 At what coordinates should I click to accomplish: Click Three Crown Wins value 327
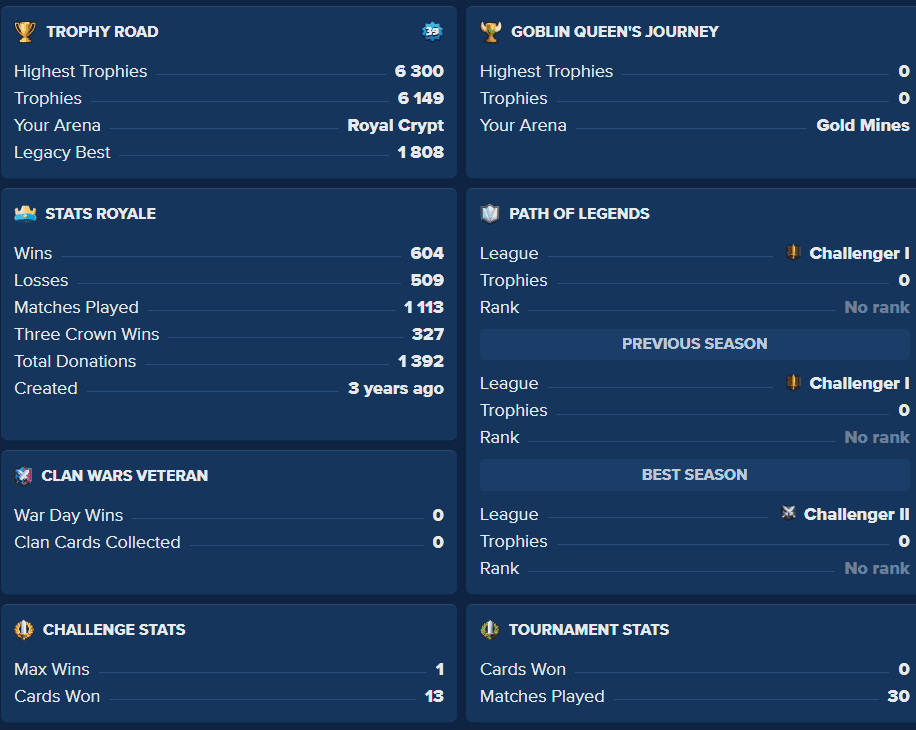click(428, 334)
